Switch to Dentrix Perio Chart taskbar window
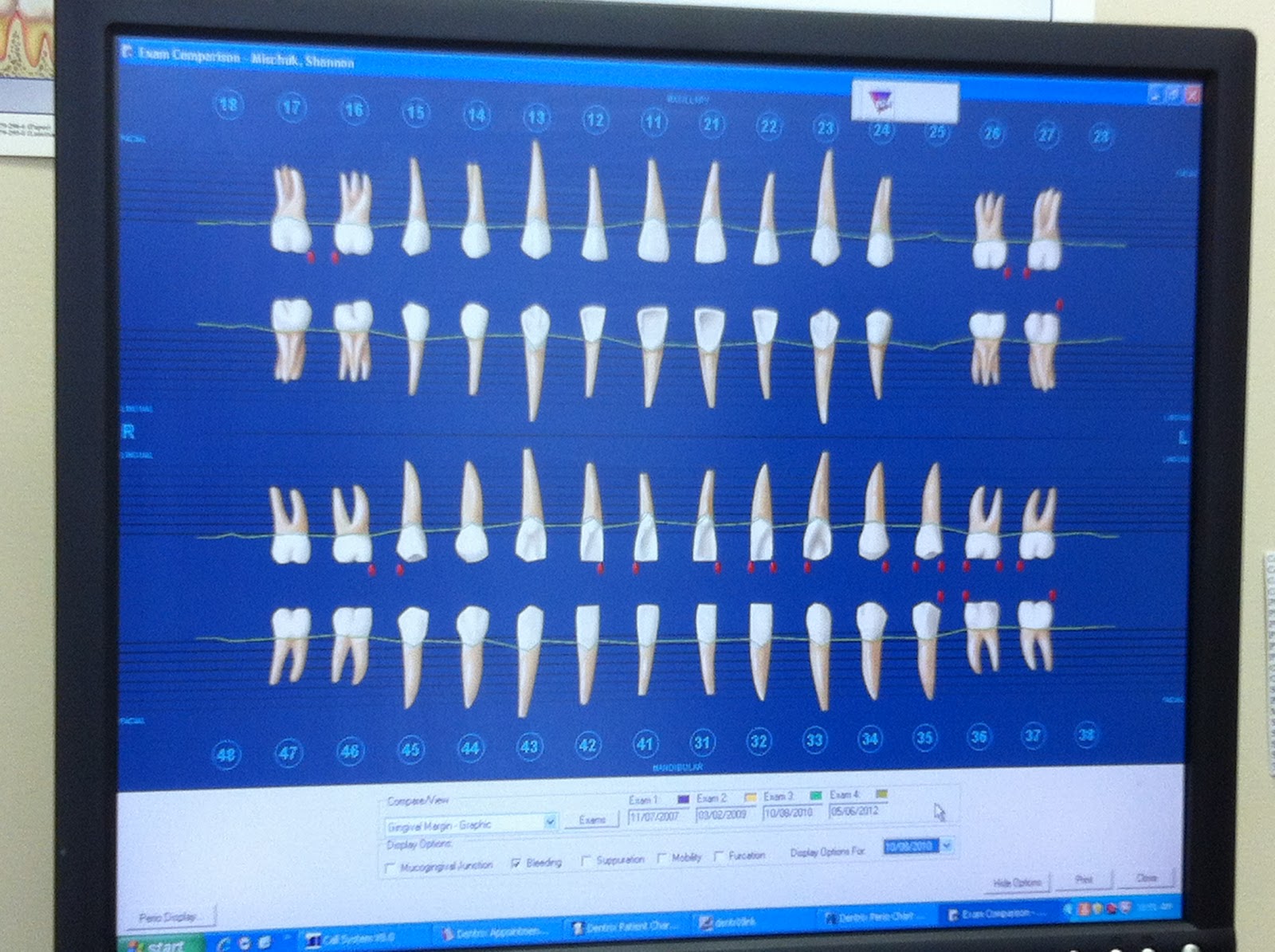Image resolution: width=1275 pixels, height=952 pixels. [x=875, y=919]
